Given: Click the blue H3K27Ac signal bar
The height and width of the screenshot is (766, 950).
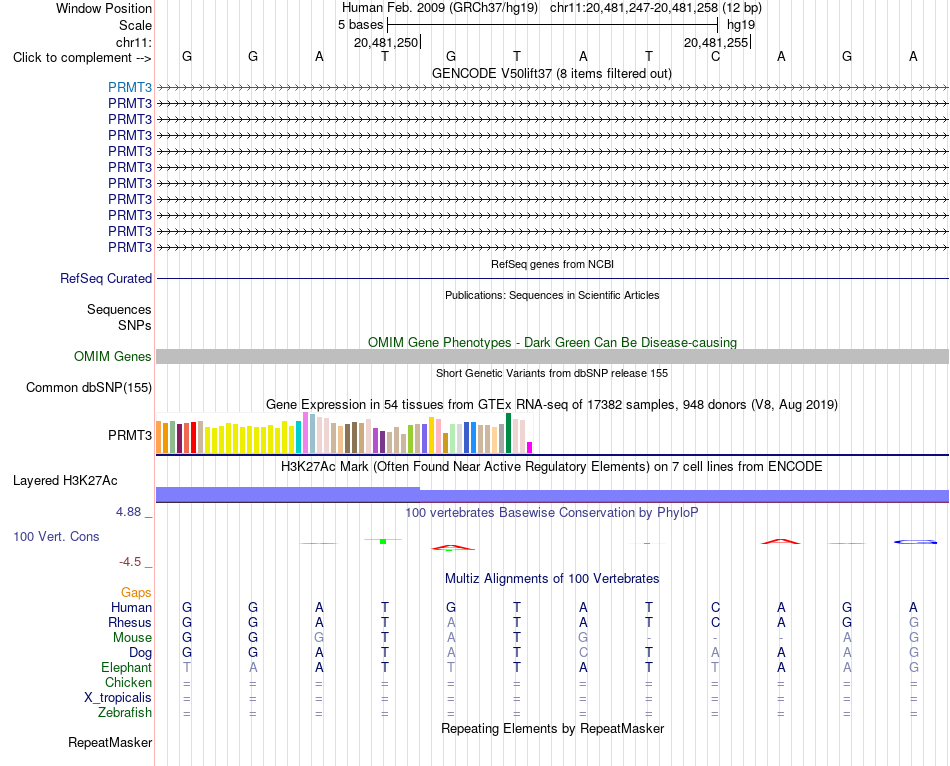Looking at the screenshot, I should (x=552, y=495).
